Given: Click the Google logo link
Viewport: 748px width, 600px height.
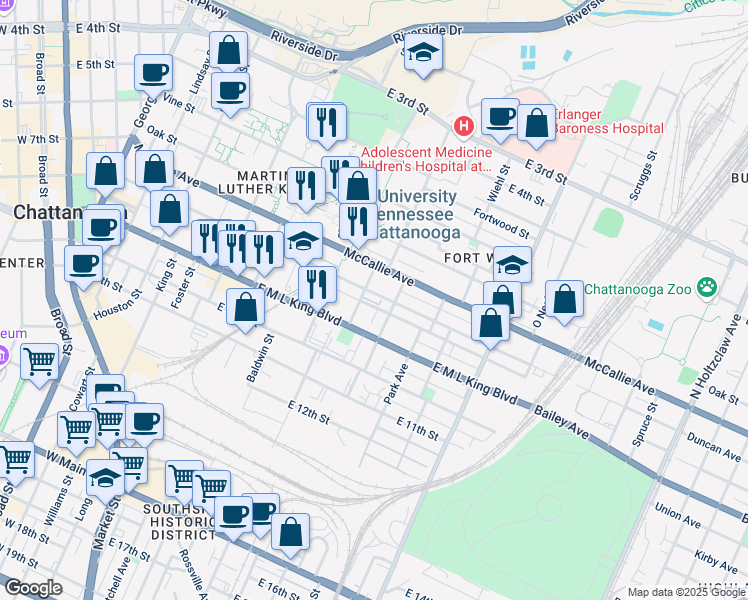Looking at the screenshot, I should [34, 588].
